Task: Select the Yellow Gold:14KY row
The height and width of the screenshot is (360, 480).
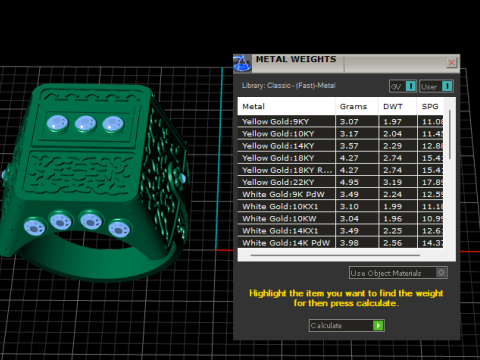Action: 340,146
